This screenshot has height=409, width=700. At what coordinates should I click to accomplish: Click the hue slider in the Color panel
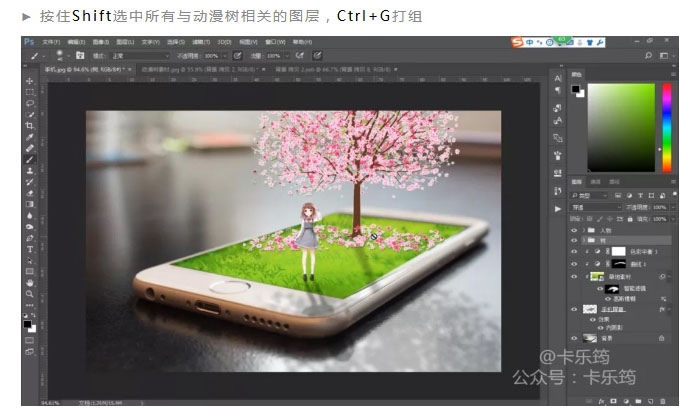tap(667, 127)
